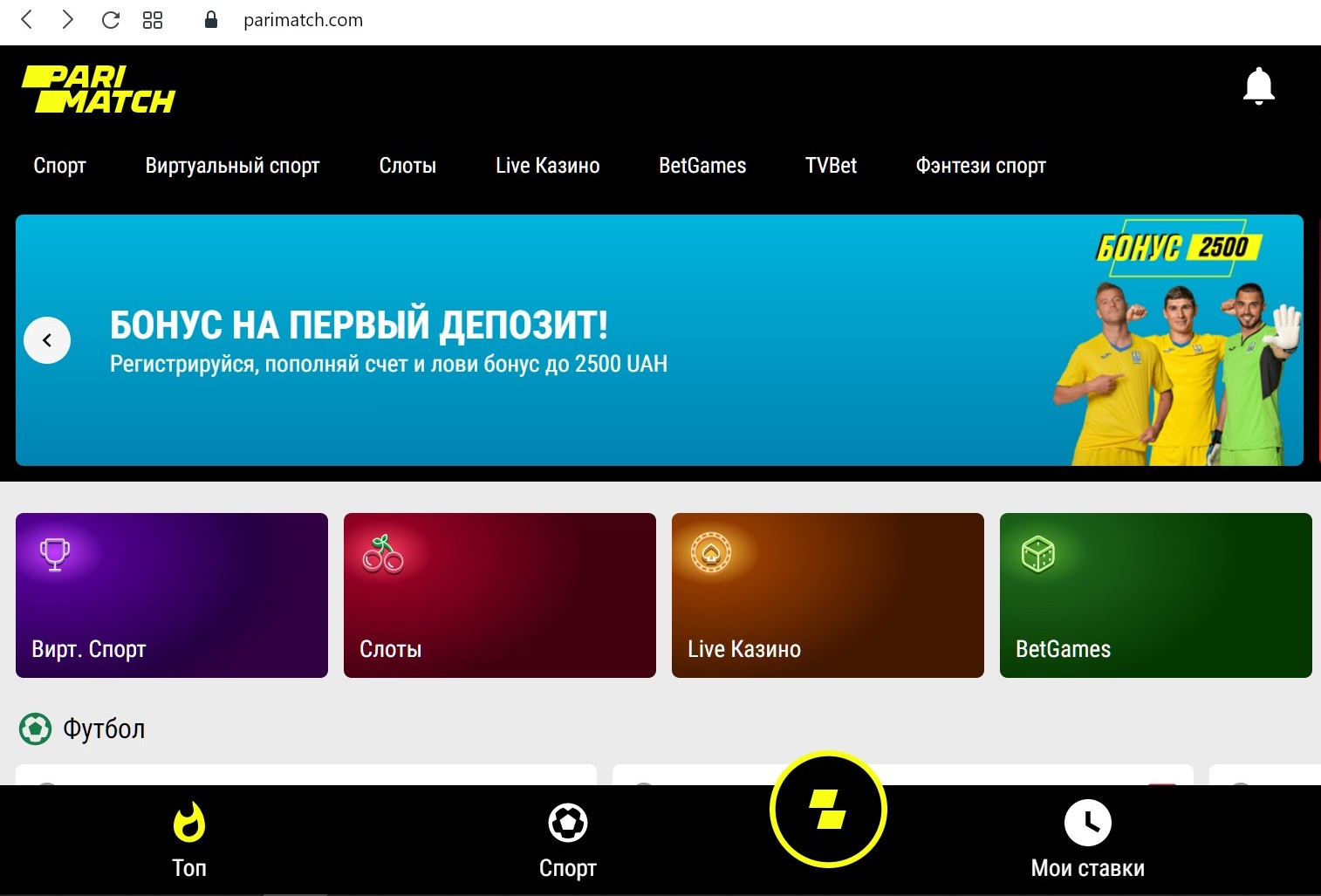Image resolution: width=1321 pixels, height=896 pixels.
Task: Open the Слоты menu item in the top navigation
Action: point(407,166)
